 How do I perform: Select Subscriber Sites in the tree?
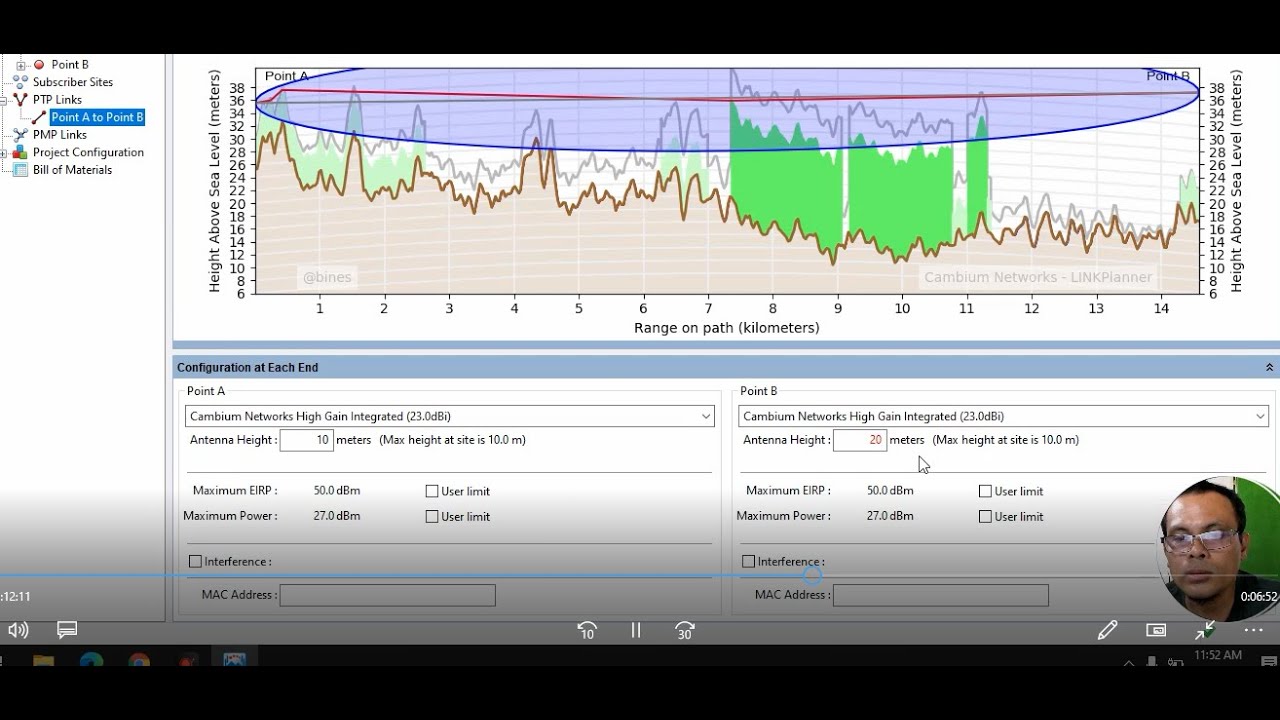[73, 82]
